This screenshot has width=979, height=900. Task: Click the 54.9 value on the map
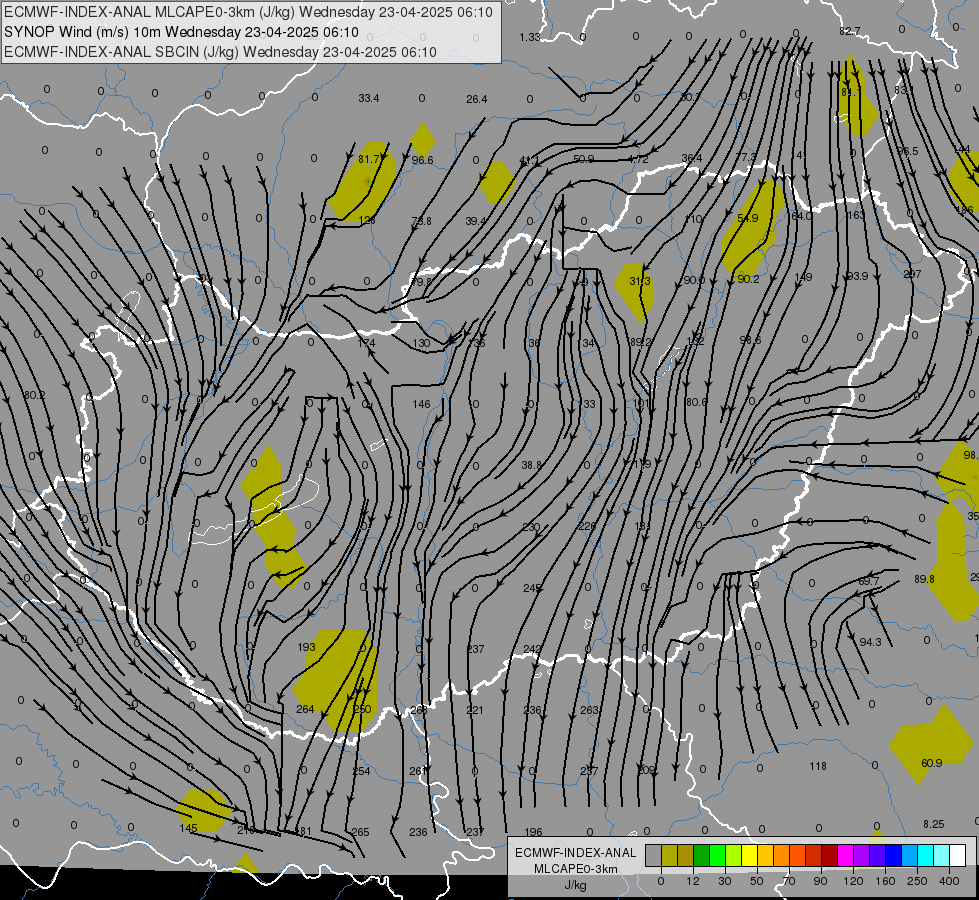click(x=747, y=218)
